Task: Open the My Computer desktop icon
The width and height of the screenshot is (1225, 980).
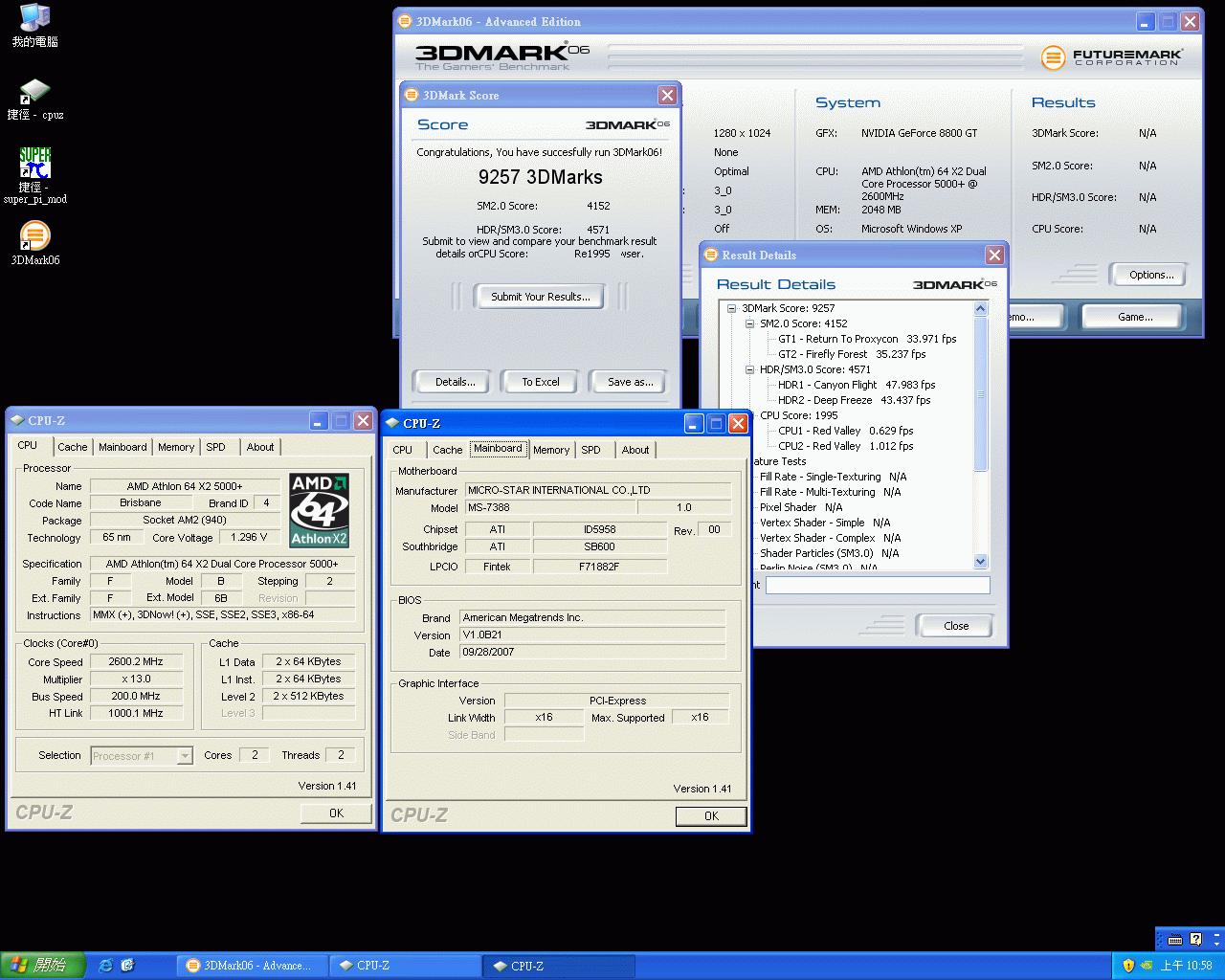Action: coord(34,26)
